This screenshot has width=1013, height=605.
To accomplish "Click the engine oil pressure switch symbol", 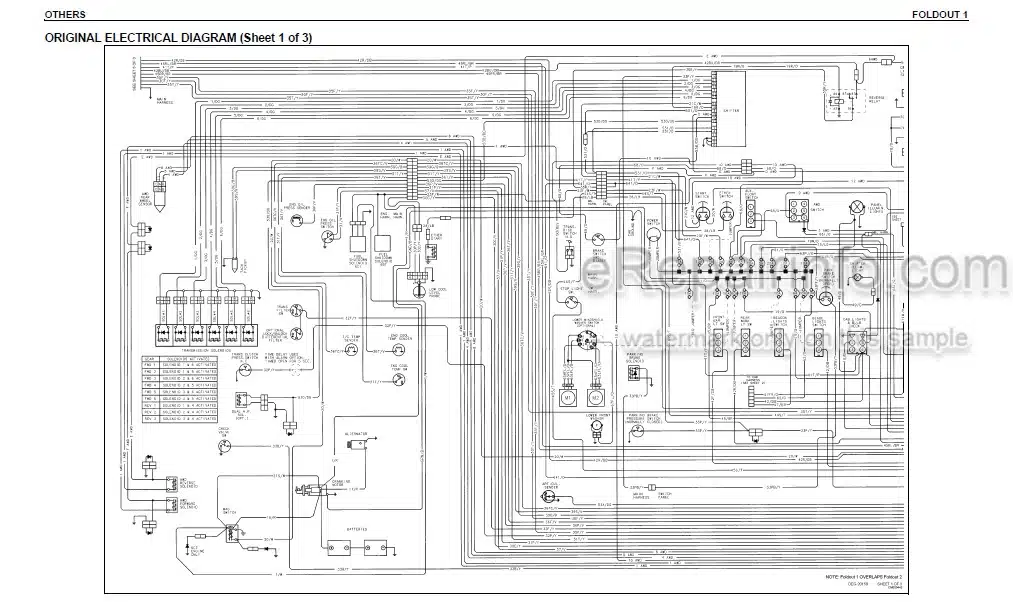I will click(x=328, y=237).
